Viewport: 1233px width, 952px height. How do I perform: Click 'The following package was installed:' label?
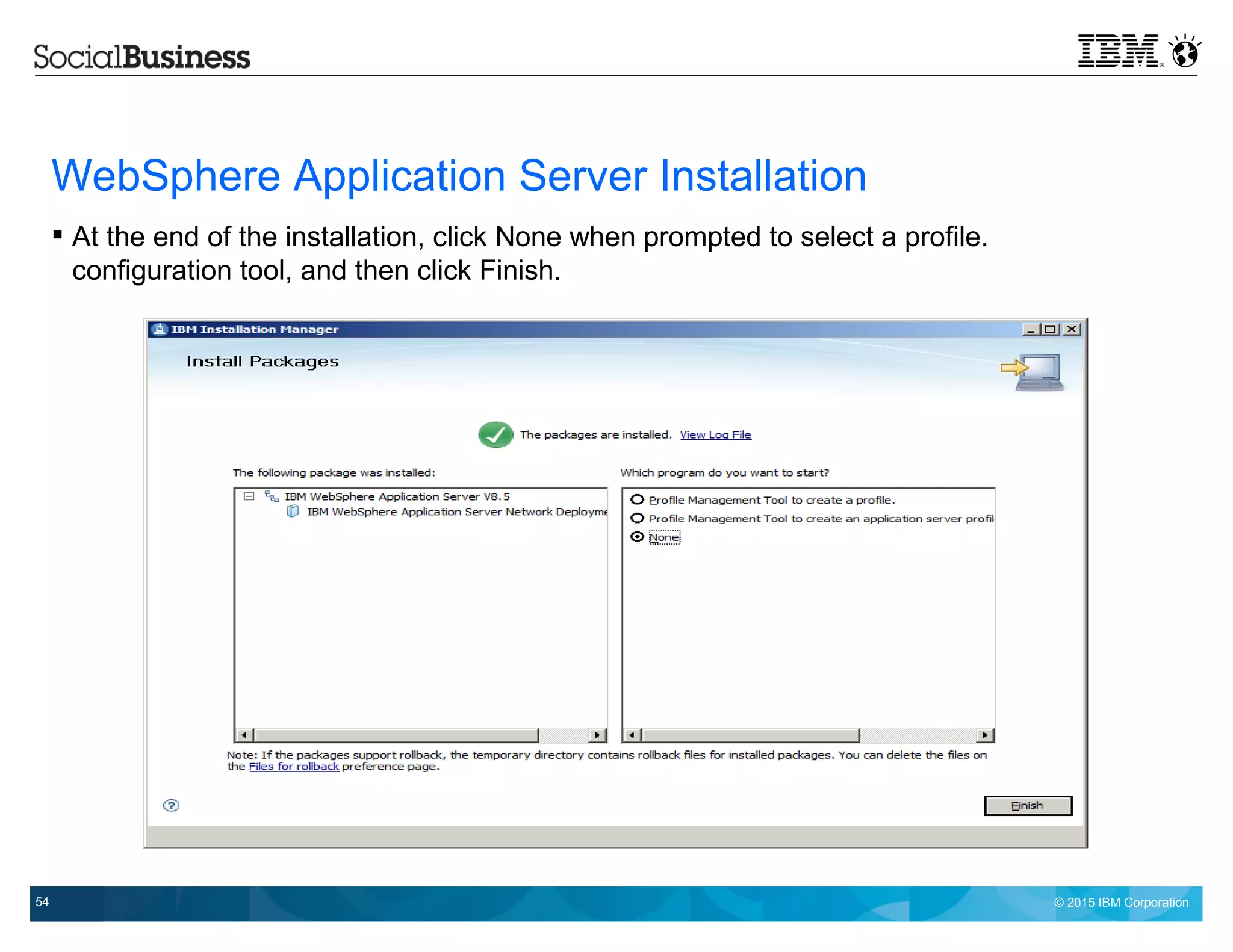coord(334,472)
